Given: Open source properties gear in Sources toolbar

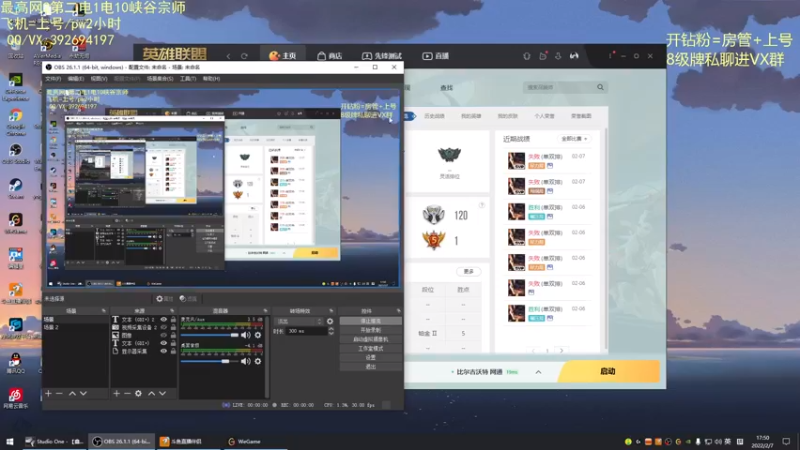Looking at the screenshot, I should coord(138,393).
